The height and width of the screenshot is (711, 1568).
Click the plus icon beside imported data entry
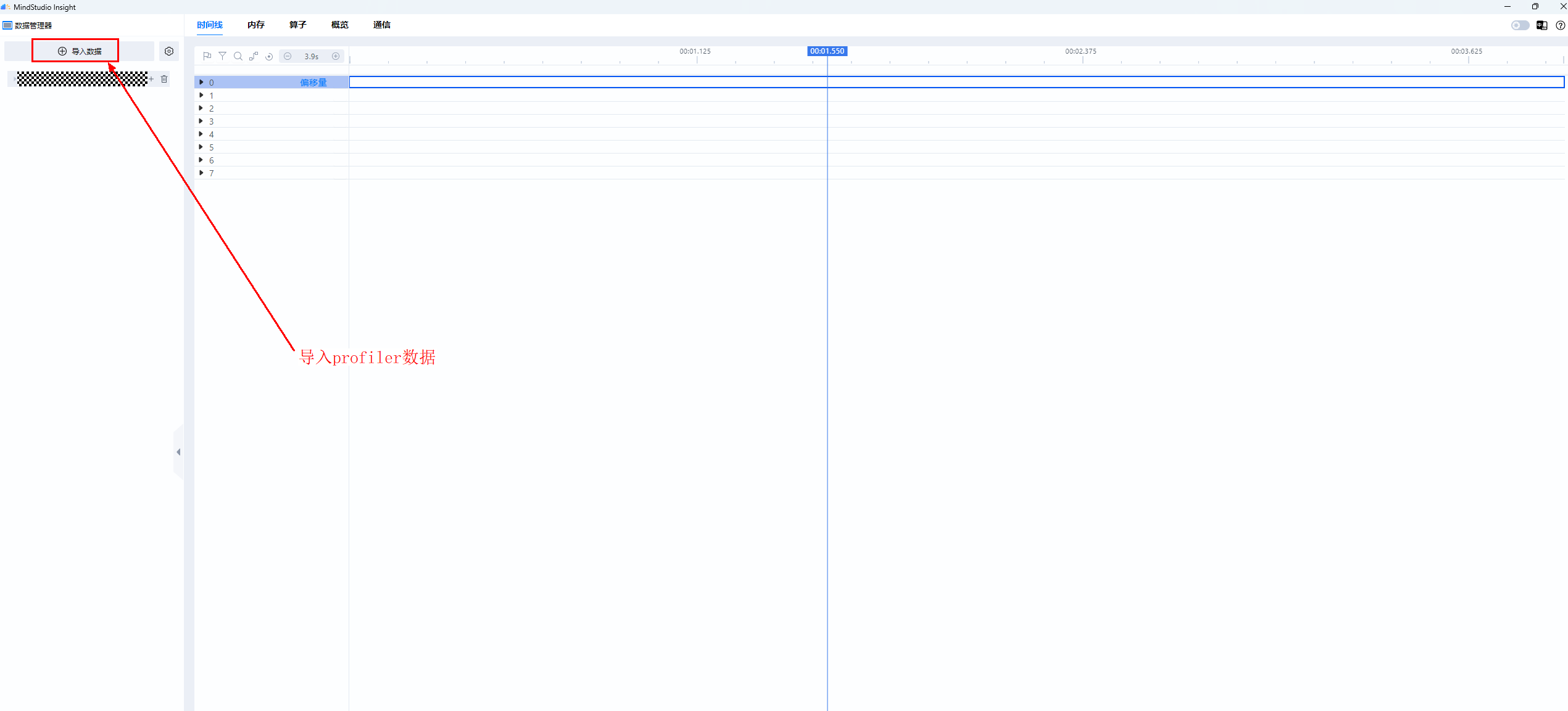coord(151,79)
